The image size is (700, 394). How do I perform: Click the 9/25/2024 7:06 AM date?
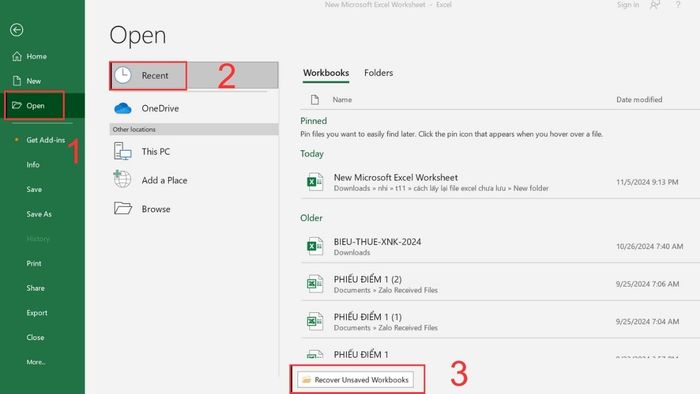point(648,284)
